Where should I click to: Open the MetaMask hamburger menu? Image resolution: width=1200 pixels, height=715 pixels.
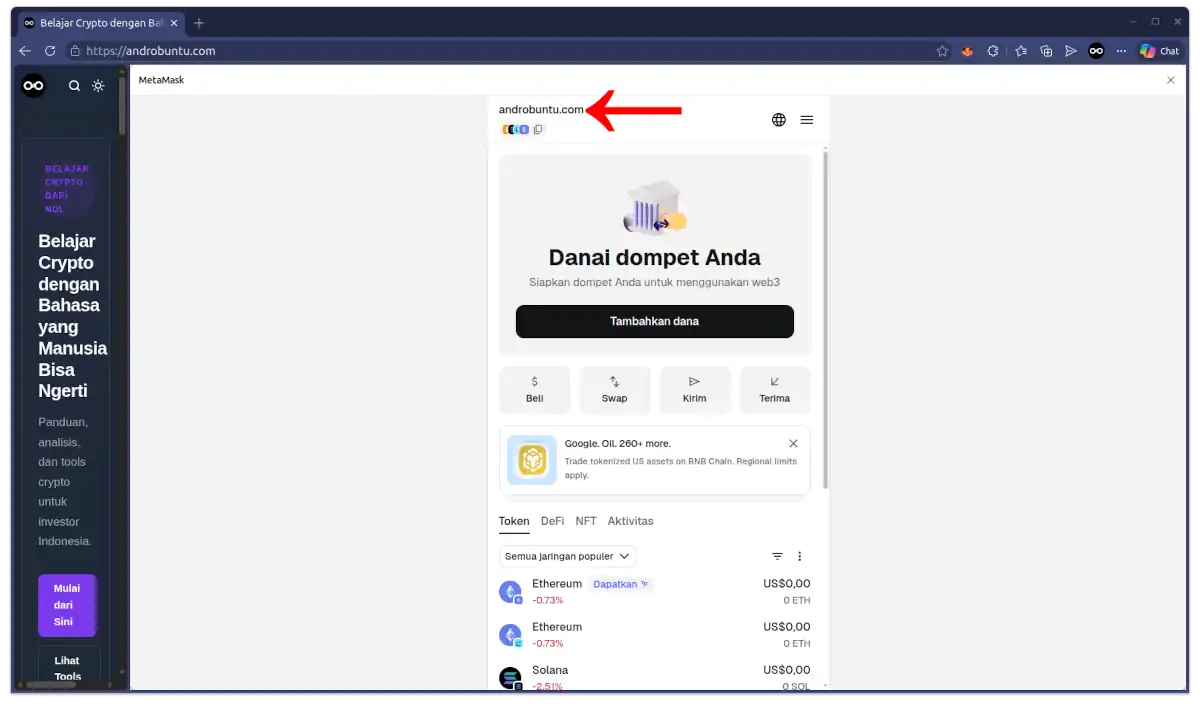point(807,119)
